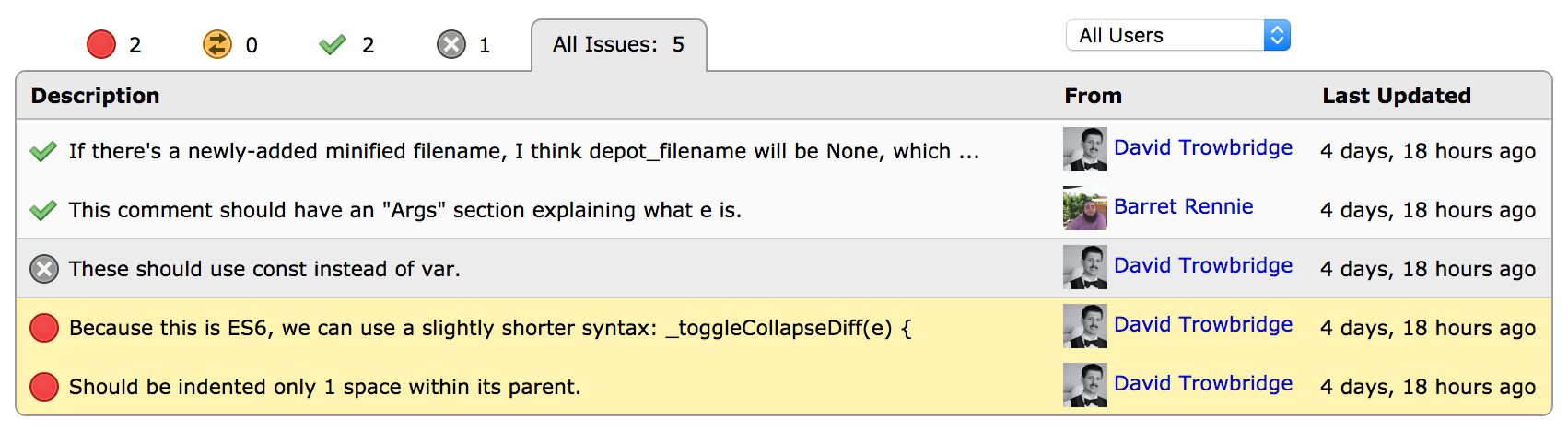
Task: Click red open icon on ES6 syntax issue
Action: (x=44, y=328)
